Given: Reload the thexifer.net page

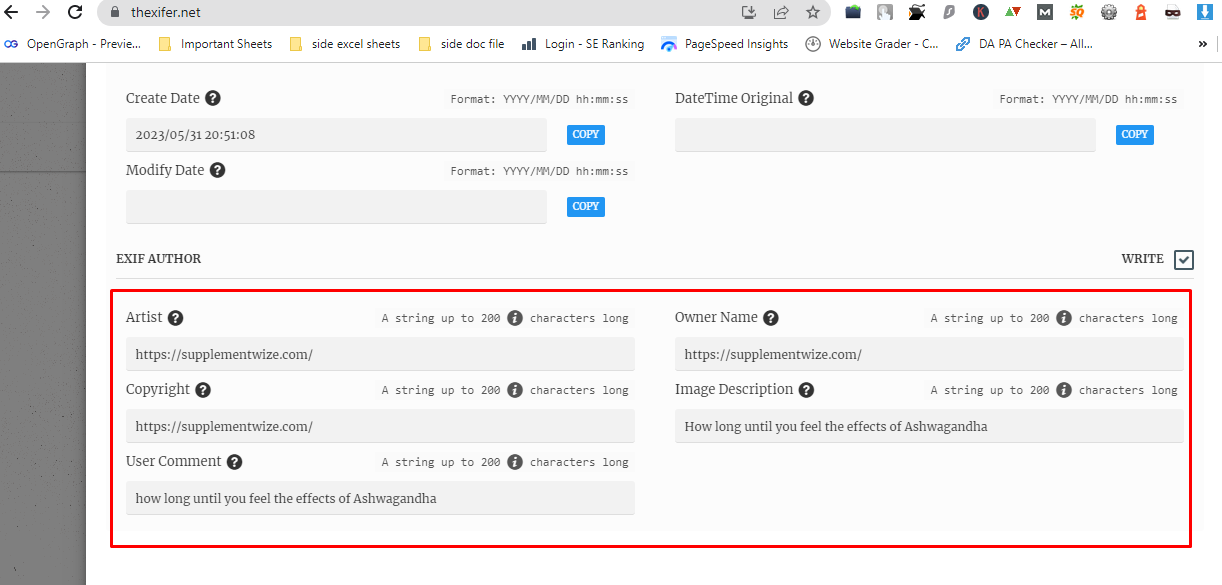Looking at the screenshot, I should click(75, 13).
